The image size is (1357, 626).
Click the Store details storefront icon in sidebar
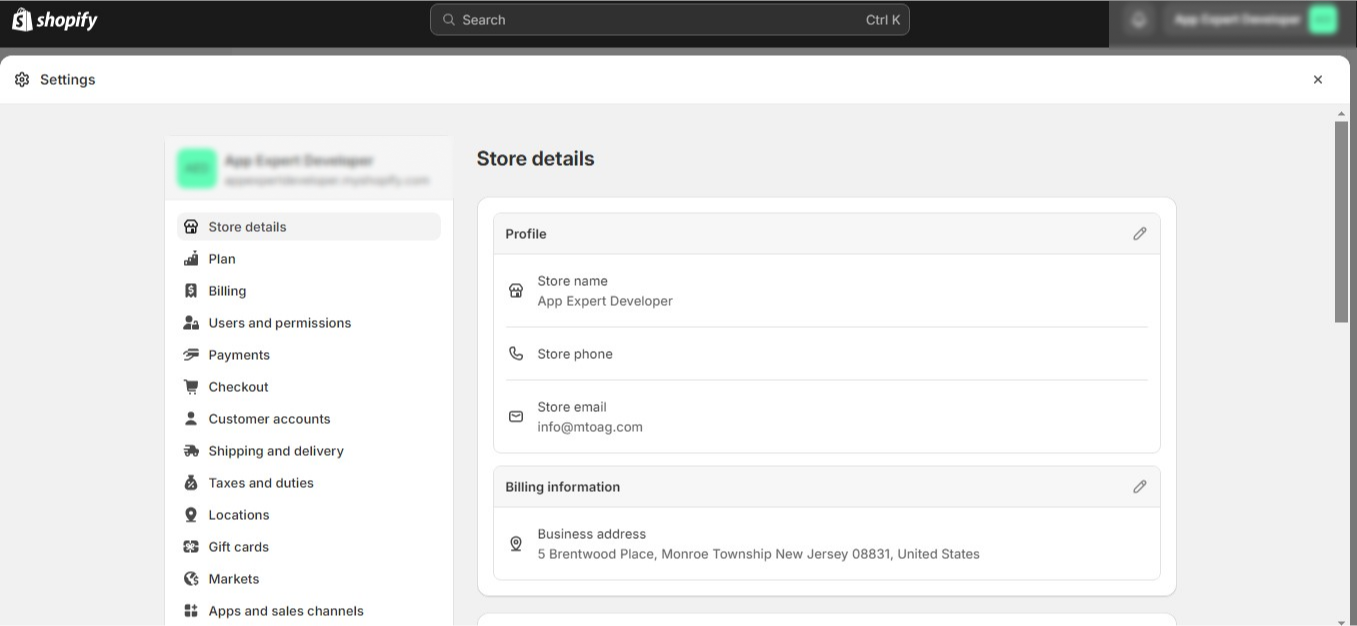191,227
